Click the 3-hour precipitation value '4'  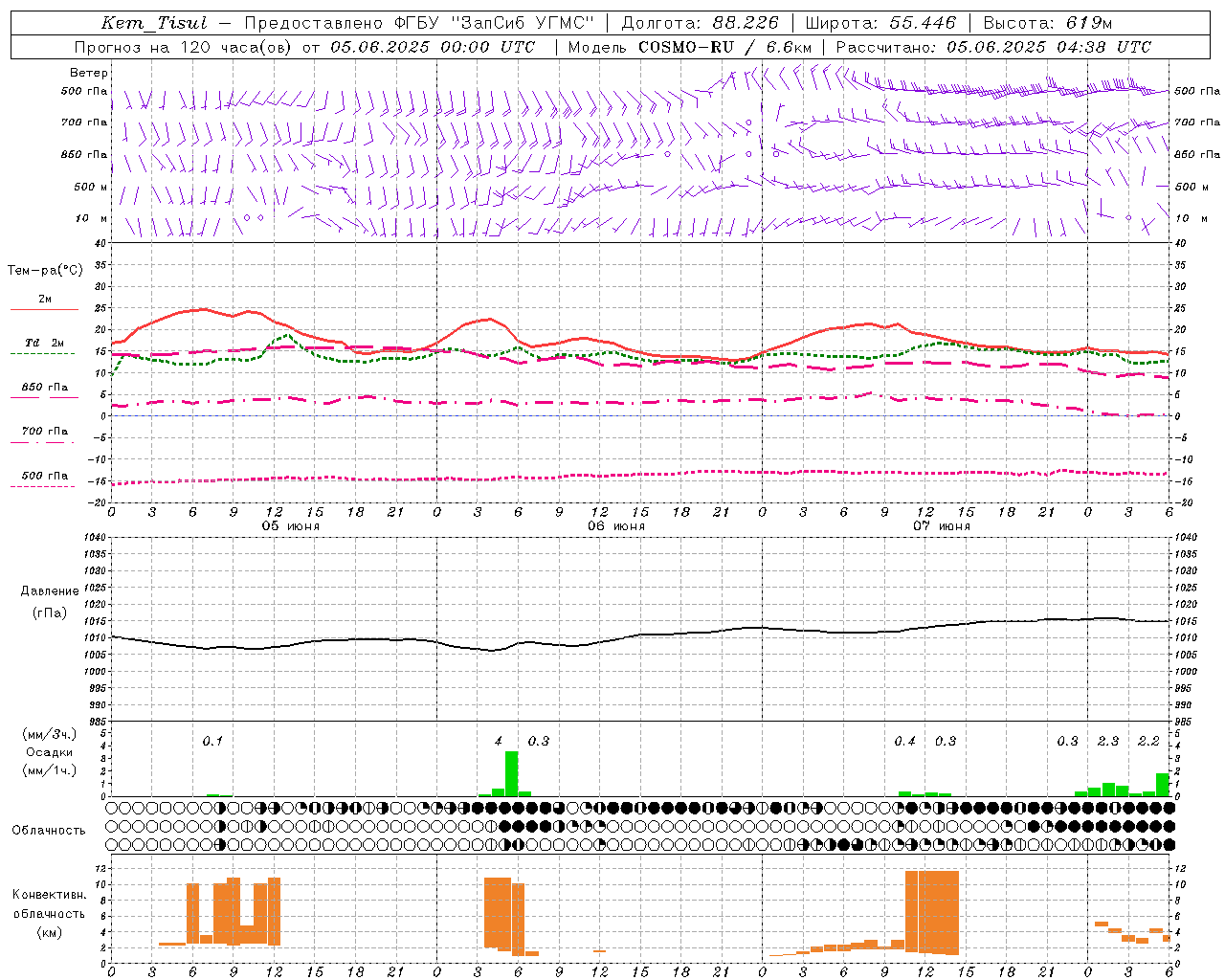coord(498,741)
